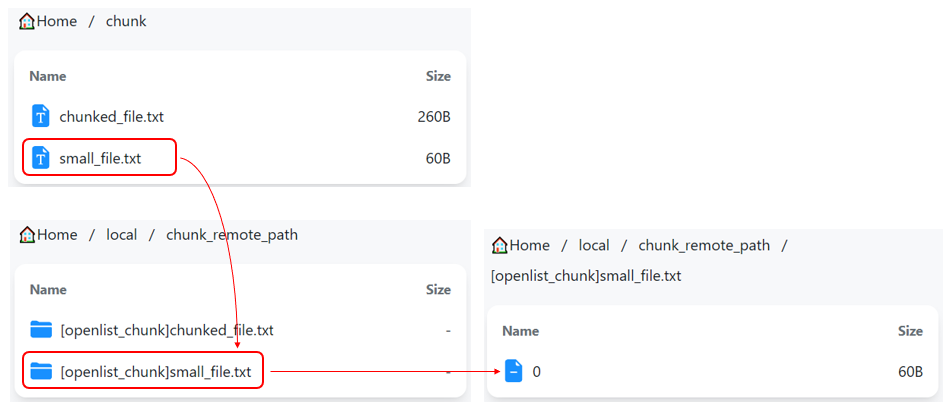Screen dimensions: 948x406
Task: Click the text file icon beside small_file.txt
Action: tap(40, 158)
